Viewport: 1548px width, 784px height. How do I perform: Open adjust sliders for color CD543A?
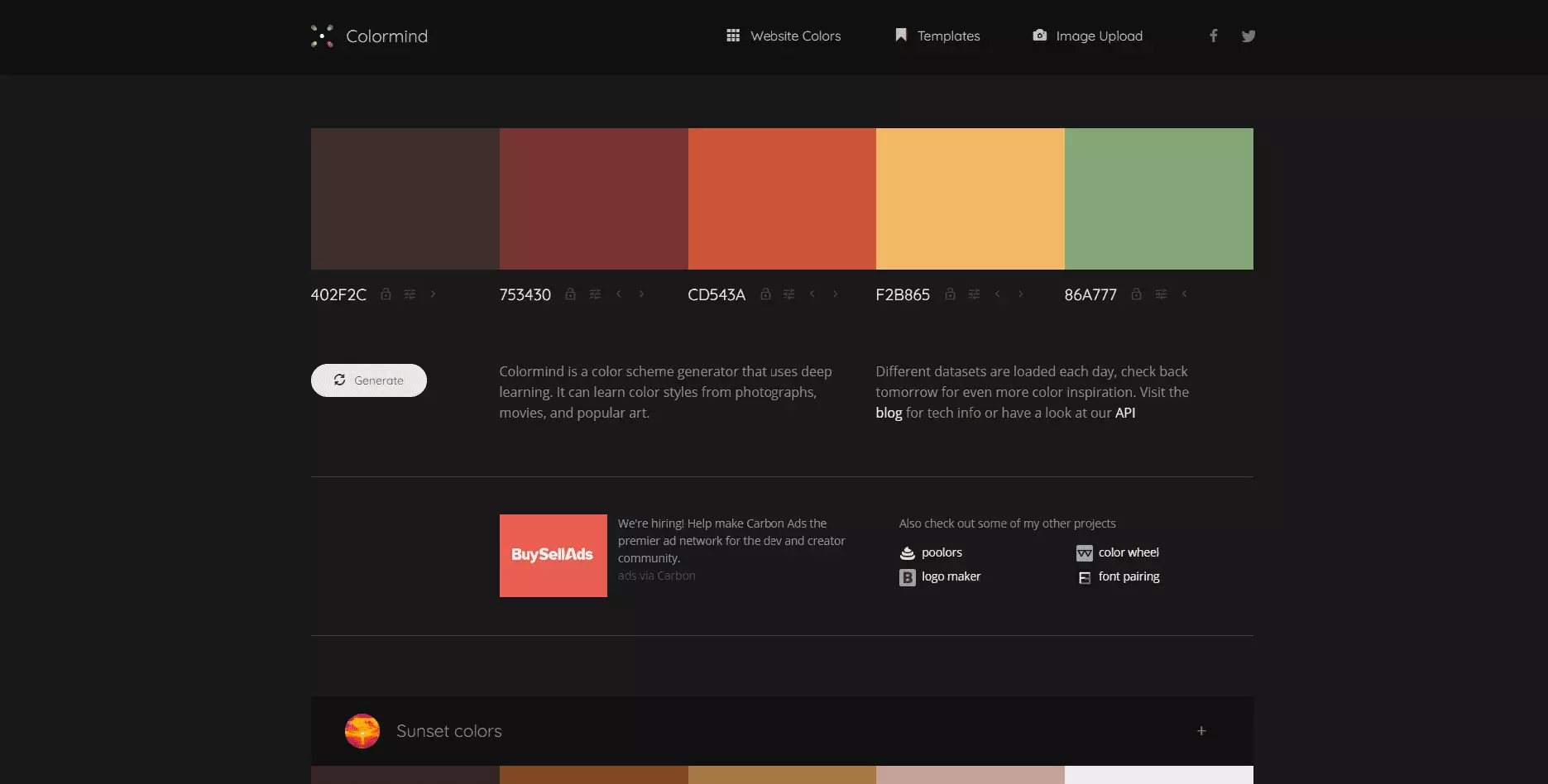(788, 294)
